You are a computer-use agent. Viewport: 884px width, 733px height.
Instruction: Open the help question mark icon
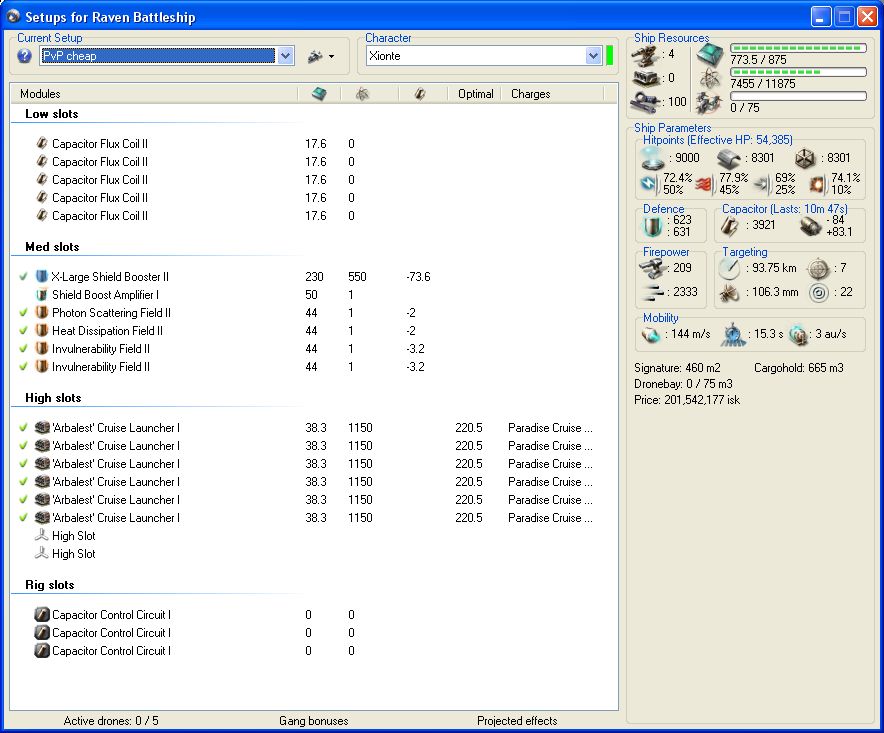click(x=24, y=56)
